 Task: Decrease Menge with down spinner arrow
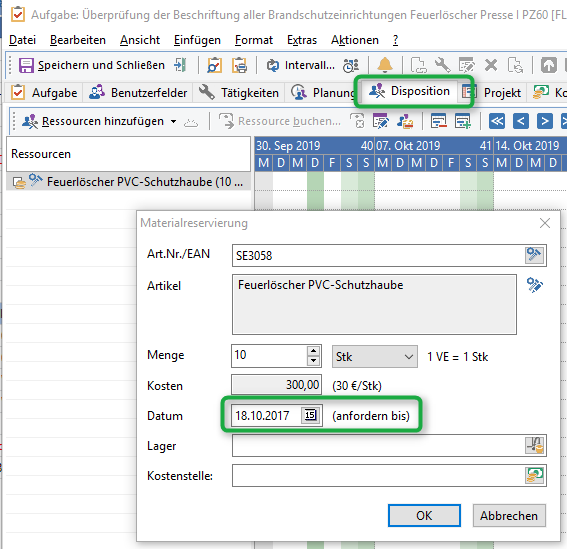point(314,361)
